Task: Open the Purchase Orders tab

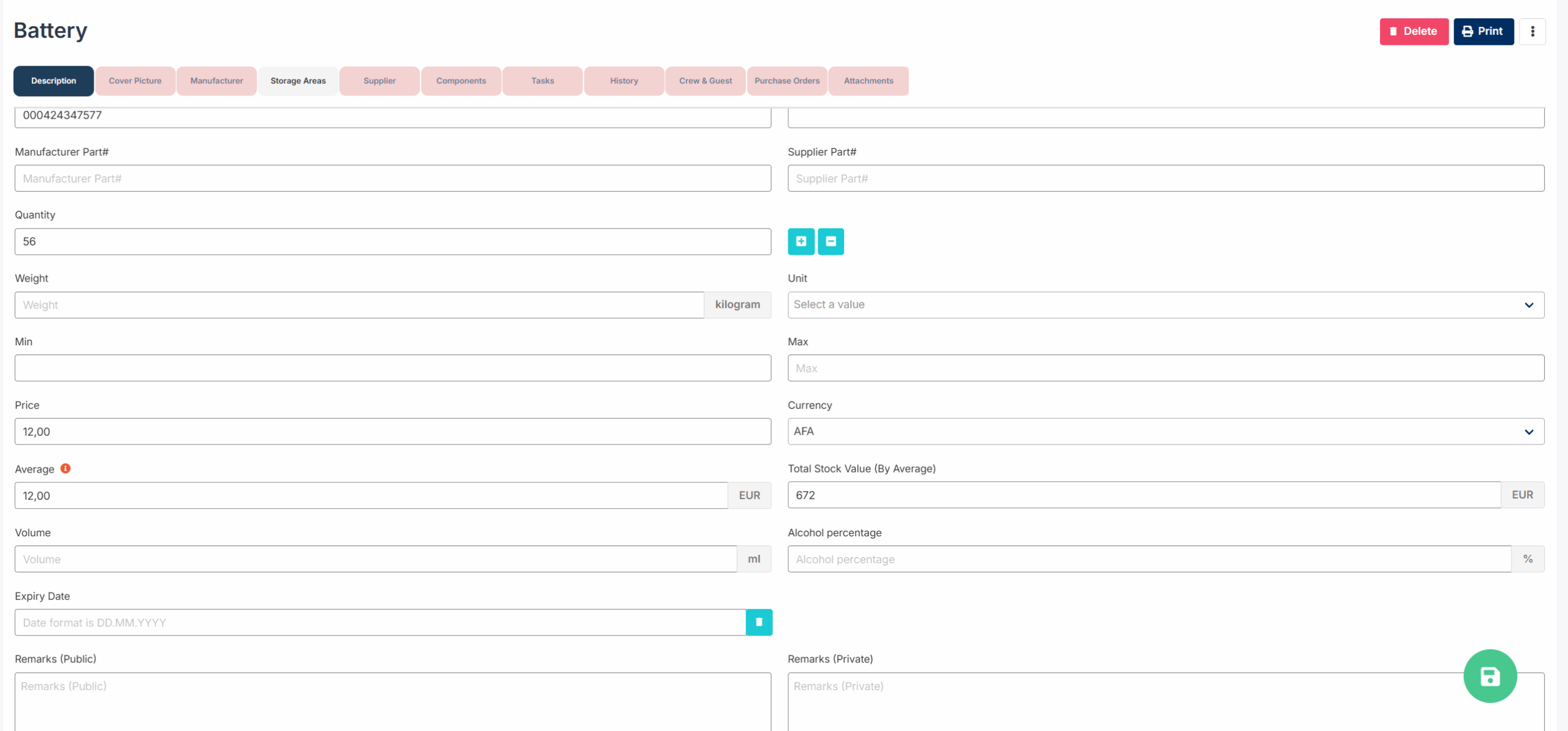Action: pyautogui.click(x=787, y=81)
